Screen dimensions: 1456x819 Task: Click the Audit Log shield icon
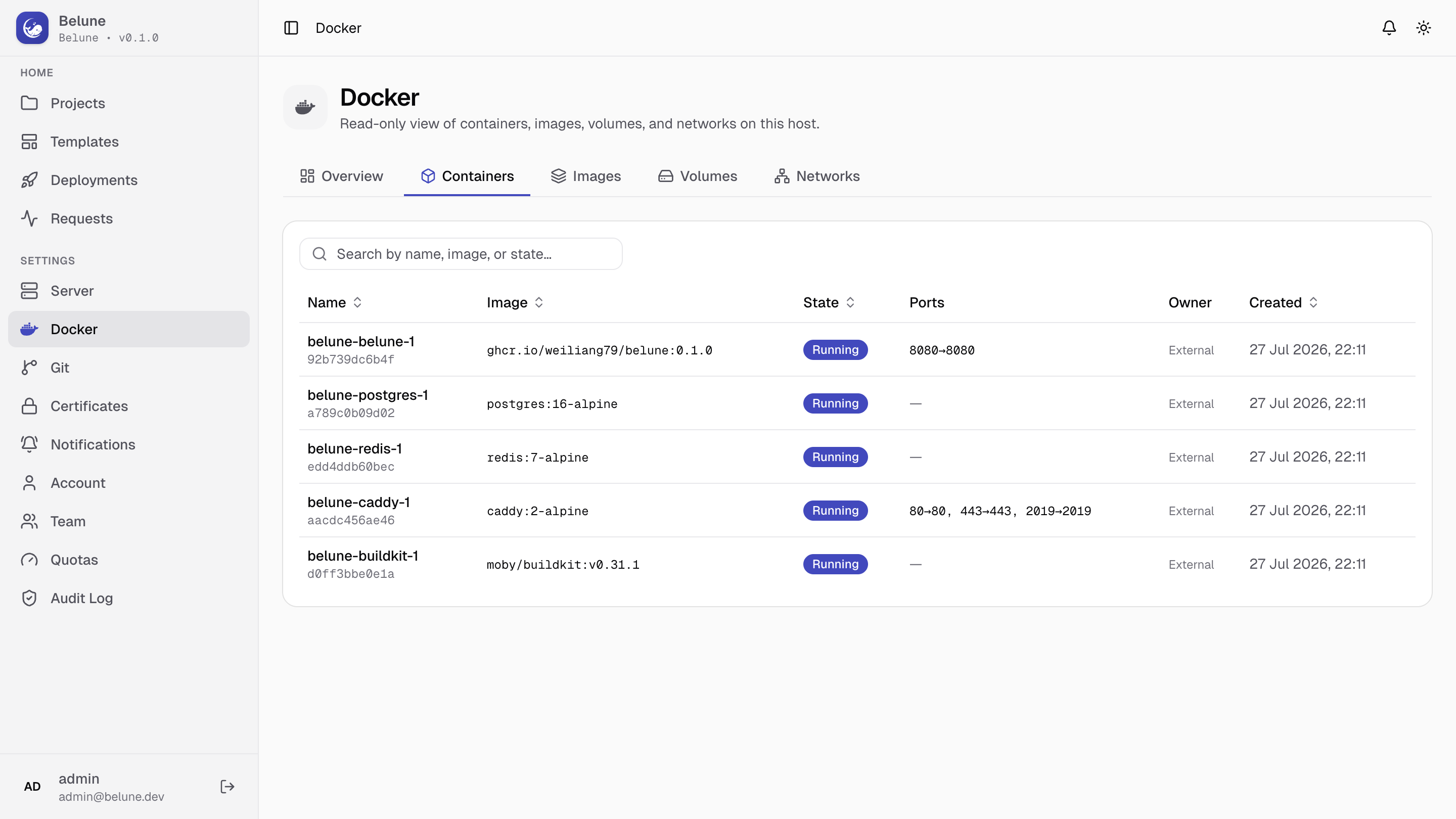[29, 598]
